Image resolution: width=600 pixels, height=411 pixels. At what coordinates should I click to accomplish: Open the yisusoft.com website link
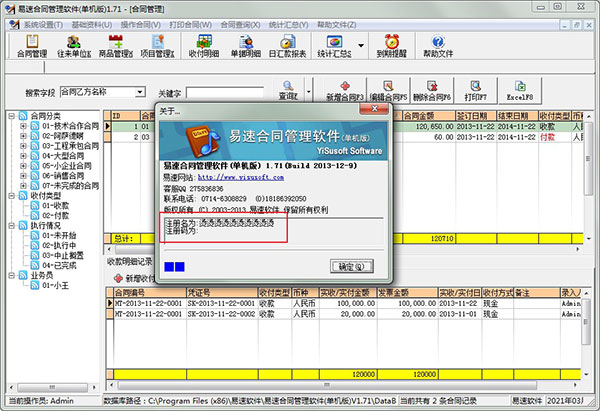241,177
